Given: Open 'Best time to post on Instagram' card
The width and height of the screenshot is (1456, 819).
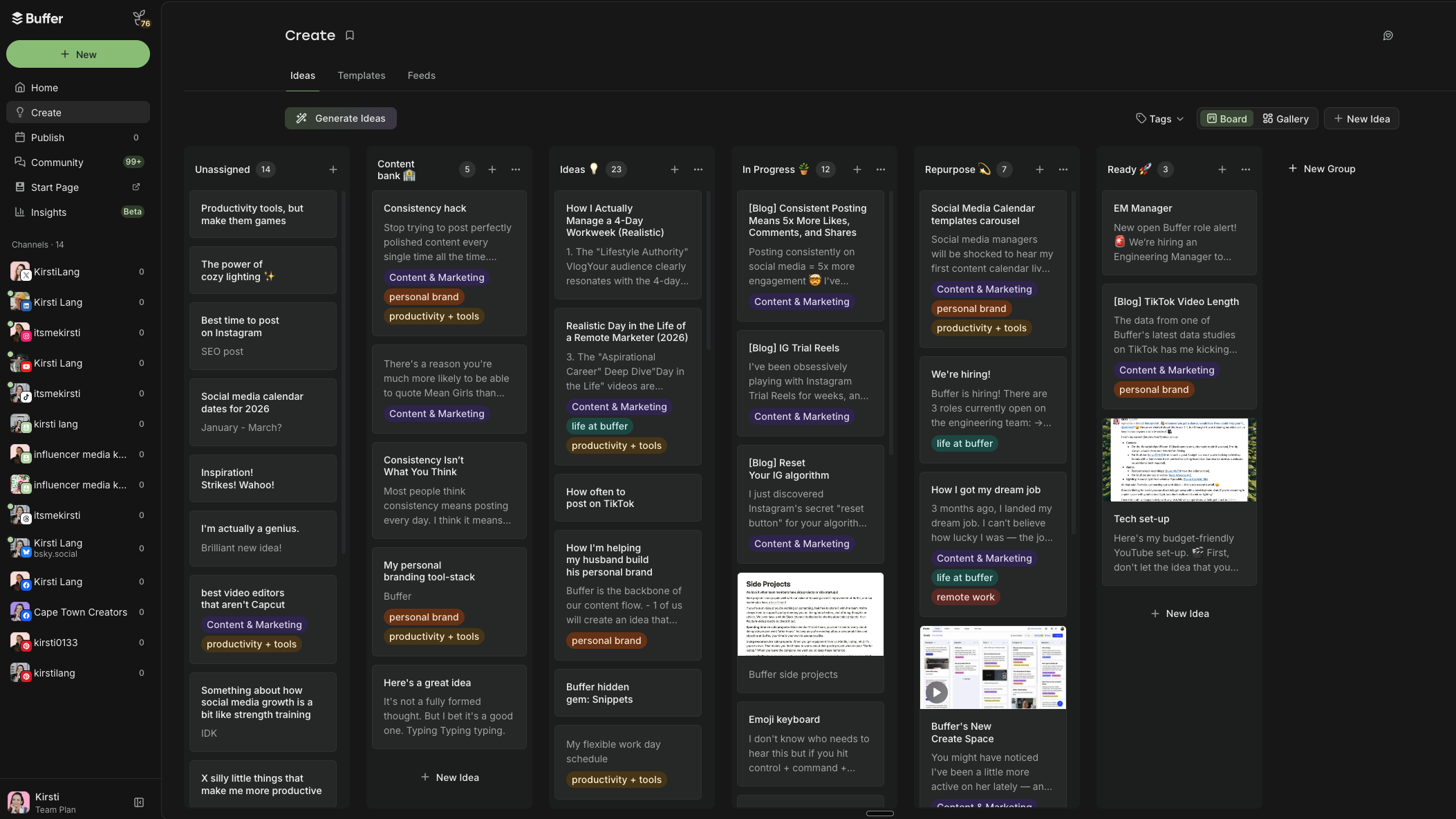Looking at the screenshot, I should click(x=263, y=336).
